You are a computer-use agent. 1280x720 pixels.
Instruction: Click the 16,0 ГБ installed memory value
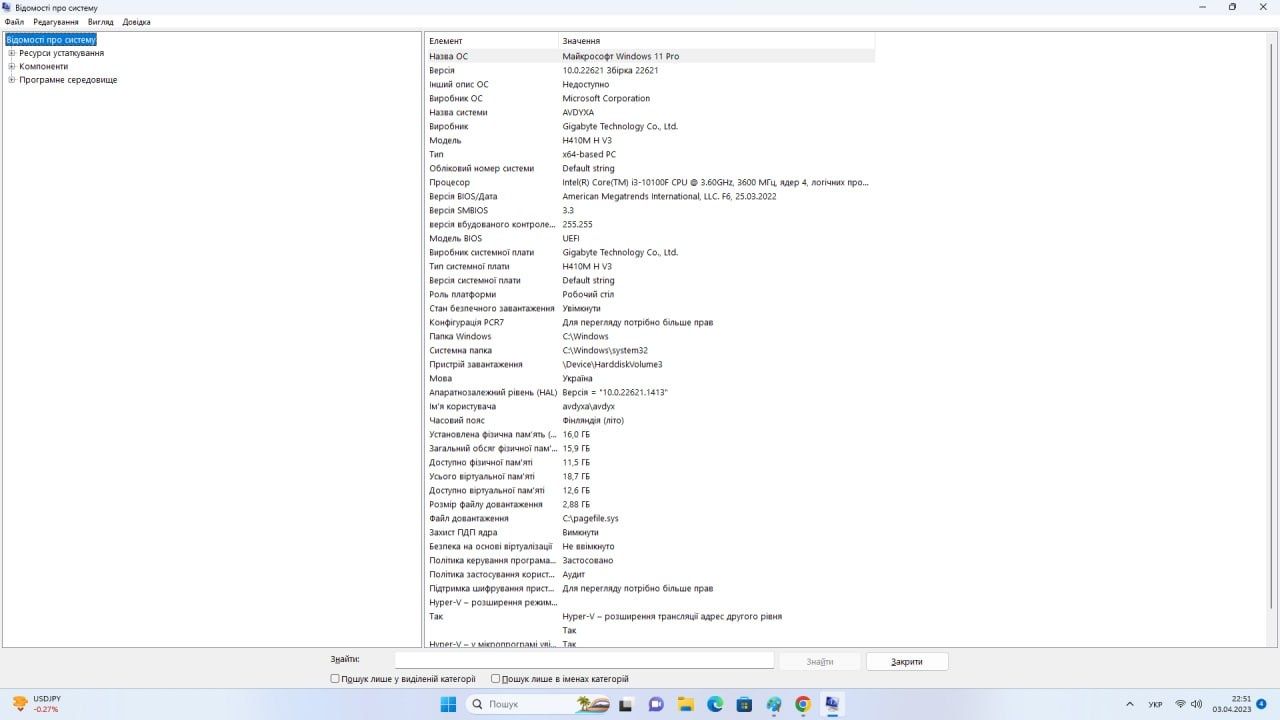point(576,434)
